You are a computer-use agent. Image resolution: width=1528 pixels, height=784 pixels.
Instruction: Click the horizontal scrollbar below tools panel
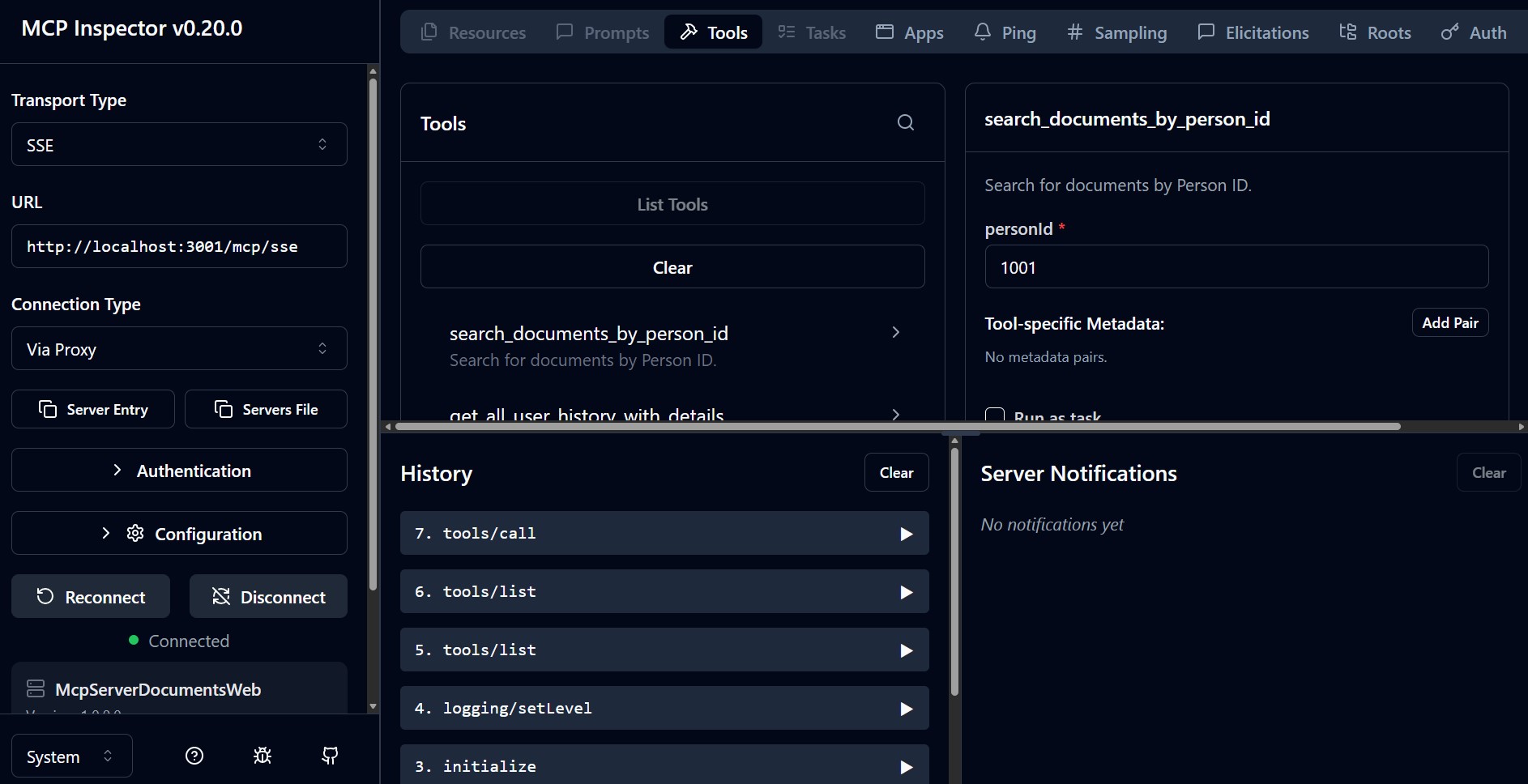tap(898, 426)
